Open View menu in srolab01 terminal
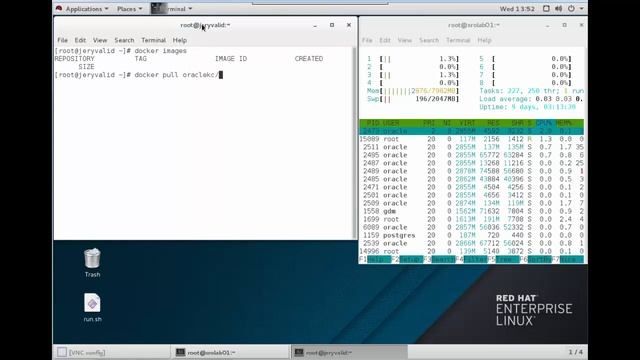The height and width of the screenshot is (360, 640). (x=404, y=40)
